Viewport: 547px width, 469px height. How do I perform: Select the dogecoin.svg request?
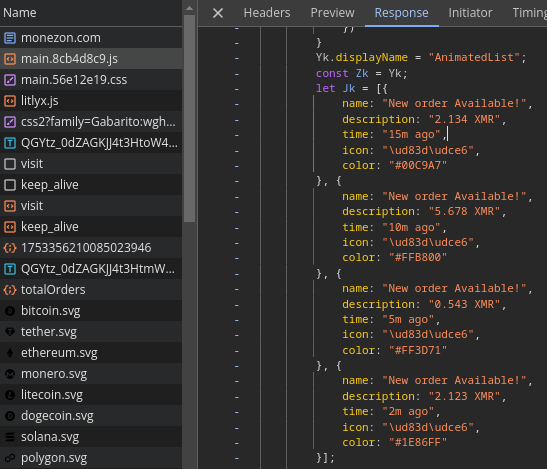pyautogui.click(x=91, y=416)
